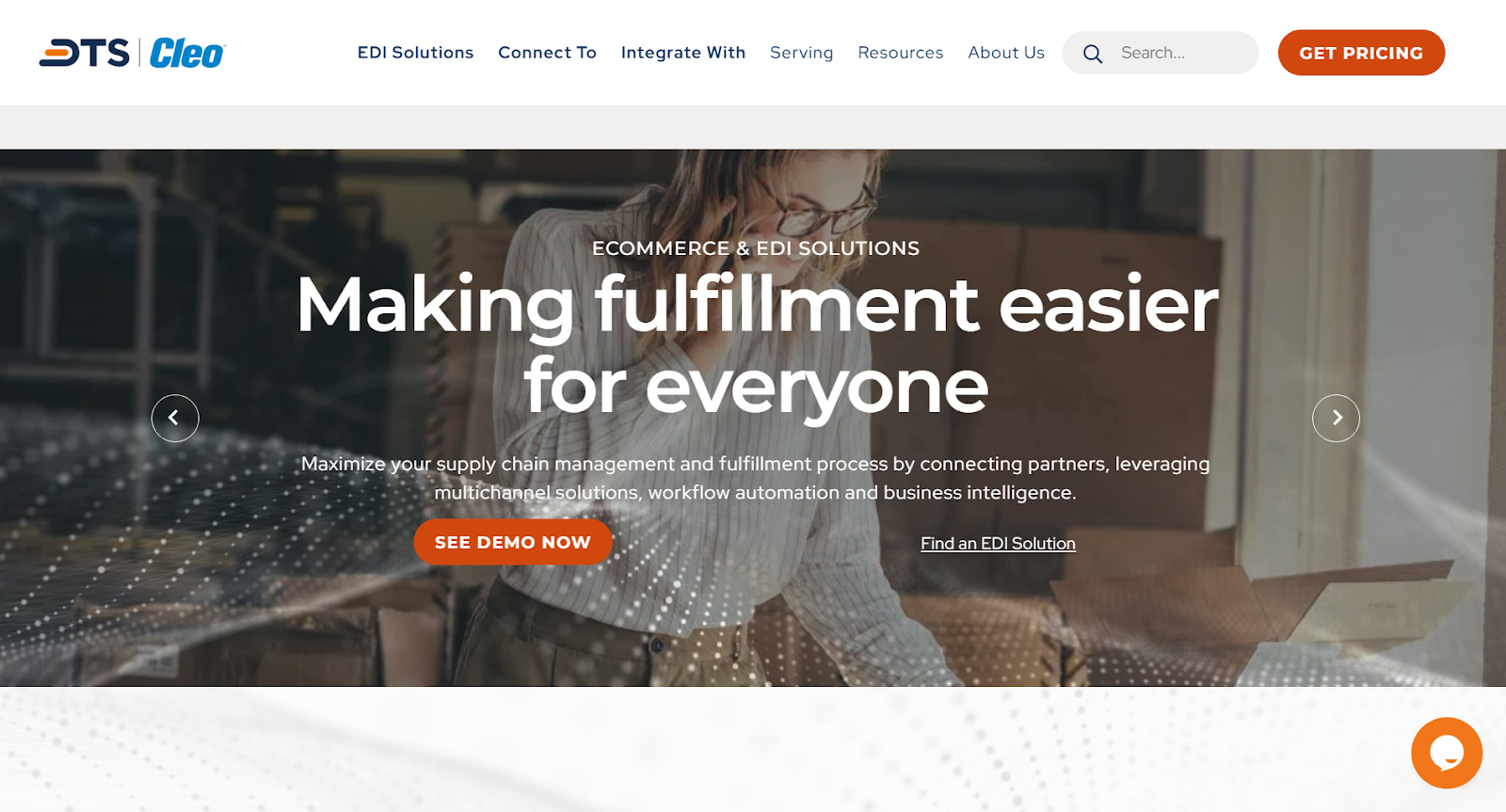This screenshot has height=812, width=1506.
Task: Click the magnifying glass search icon
Action: (x=1092, y=54)
